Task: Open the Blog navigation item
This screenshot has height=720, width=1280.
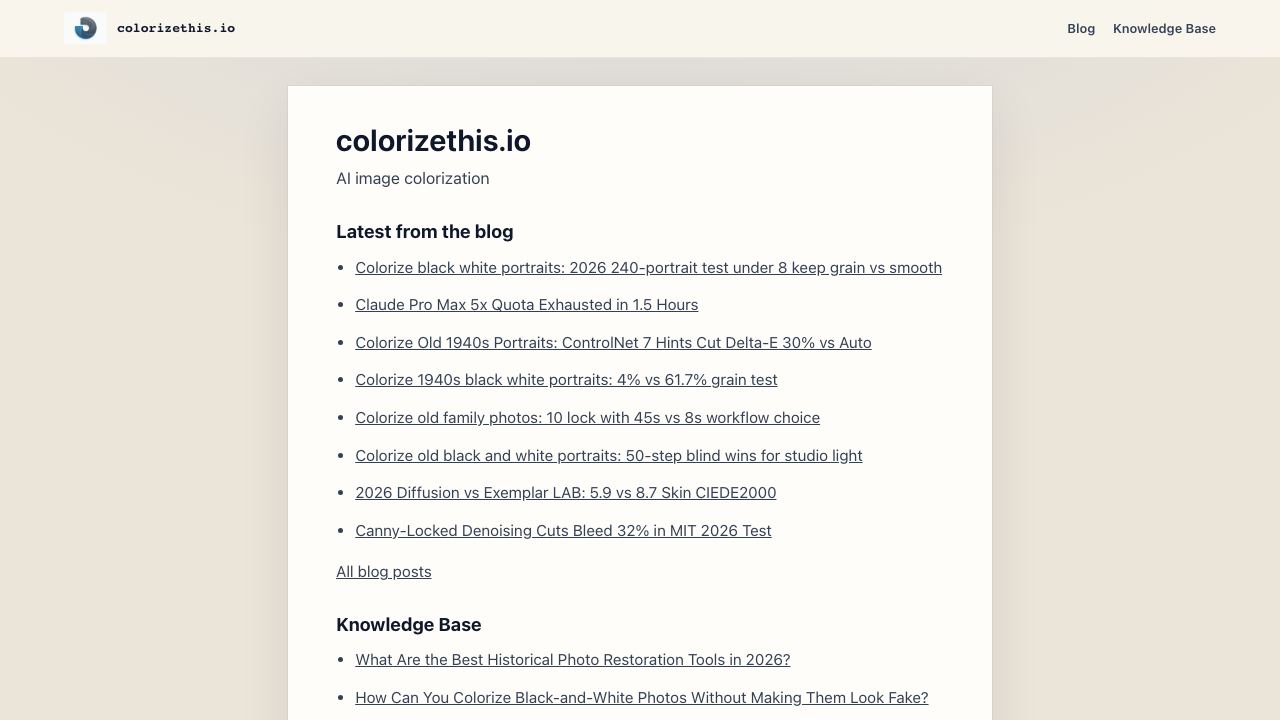Action: pyautogui.click(x=1081, y=28)
